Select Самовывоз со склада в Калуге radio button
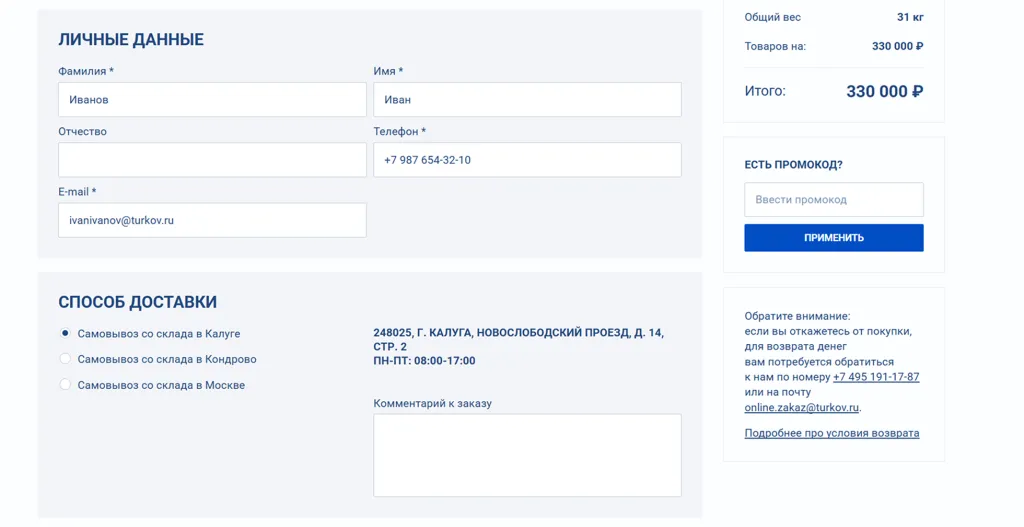Viewport: 1024px width, 527px height. 65,333
